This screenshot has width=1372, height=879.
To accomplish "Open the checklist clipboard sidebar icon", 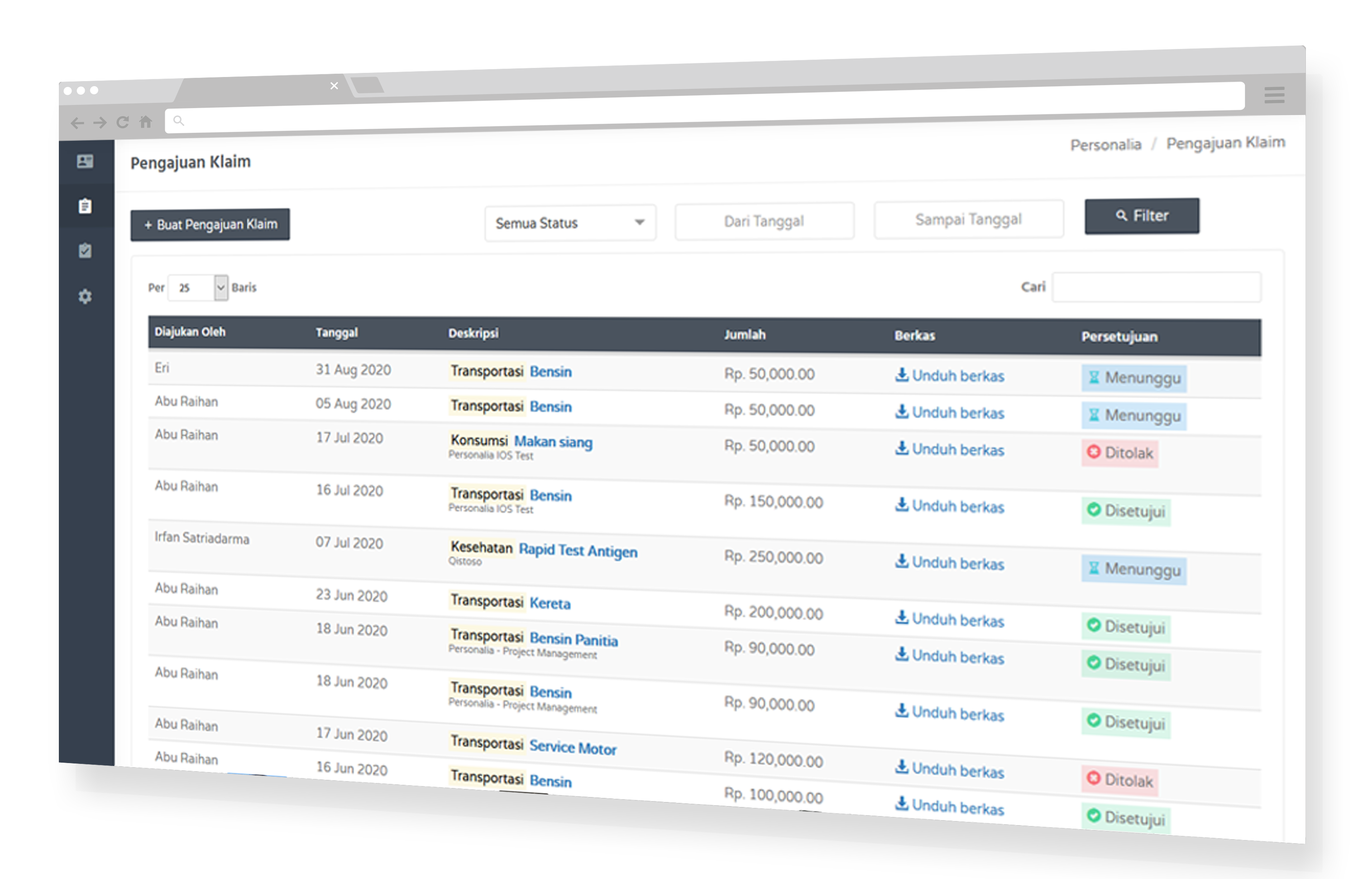I will [x=85, y=250].
